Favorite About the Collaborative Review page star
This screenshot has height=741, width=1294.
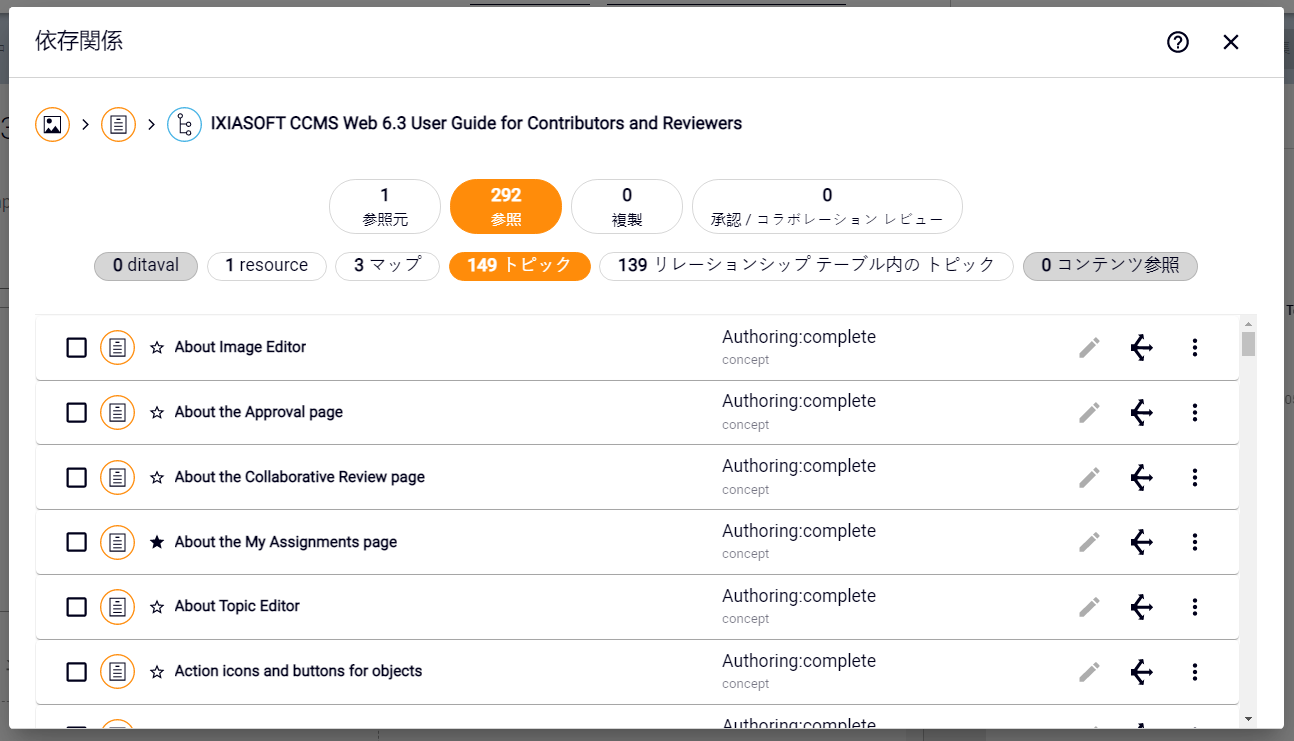(x=157, y=478)
